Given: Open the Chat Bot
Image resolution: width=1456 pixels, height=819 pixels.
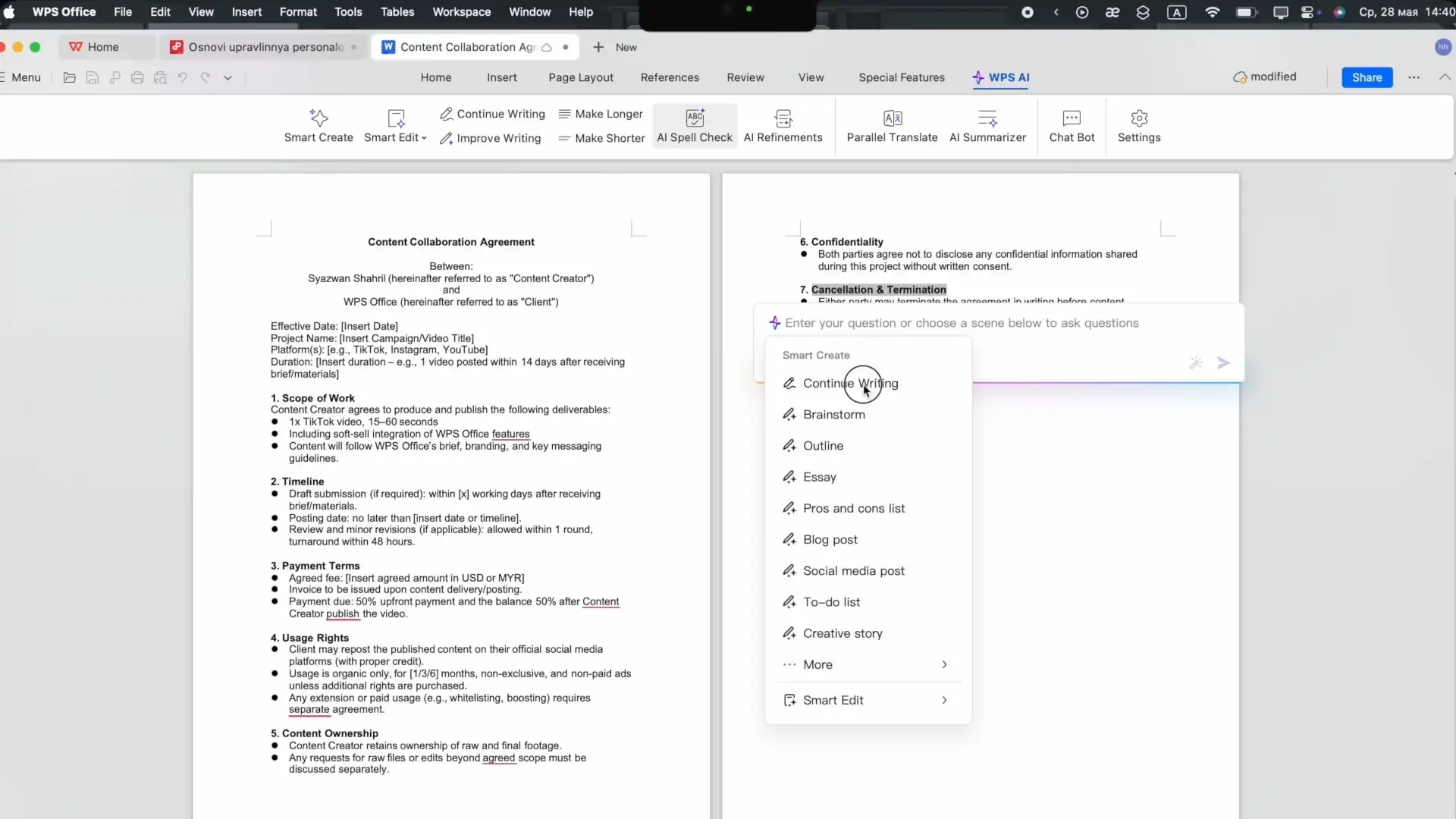Looking at the screenshot, I should coord(1071,126).
